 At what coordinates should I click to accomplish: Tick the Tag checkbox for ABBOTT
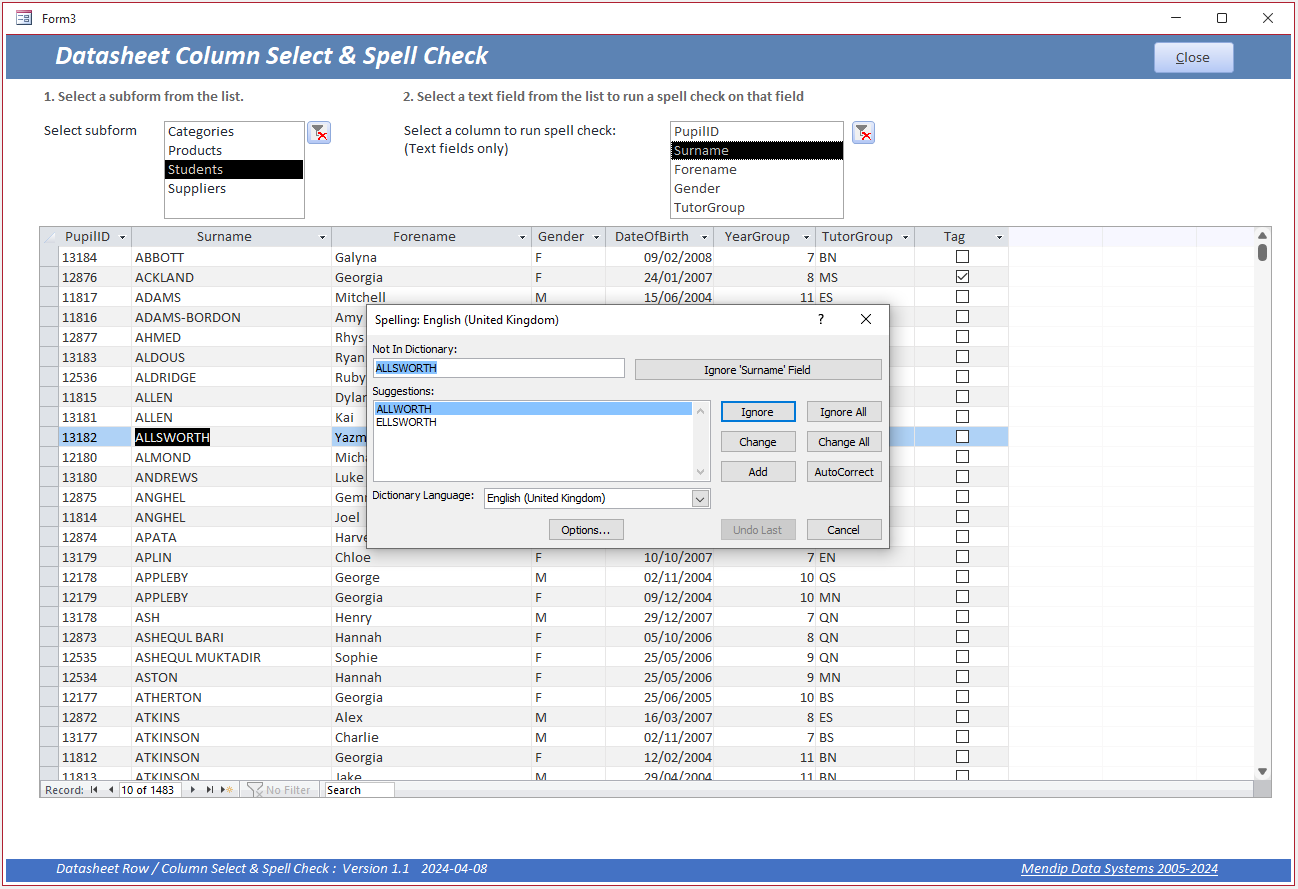pos(962,257)
